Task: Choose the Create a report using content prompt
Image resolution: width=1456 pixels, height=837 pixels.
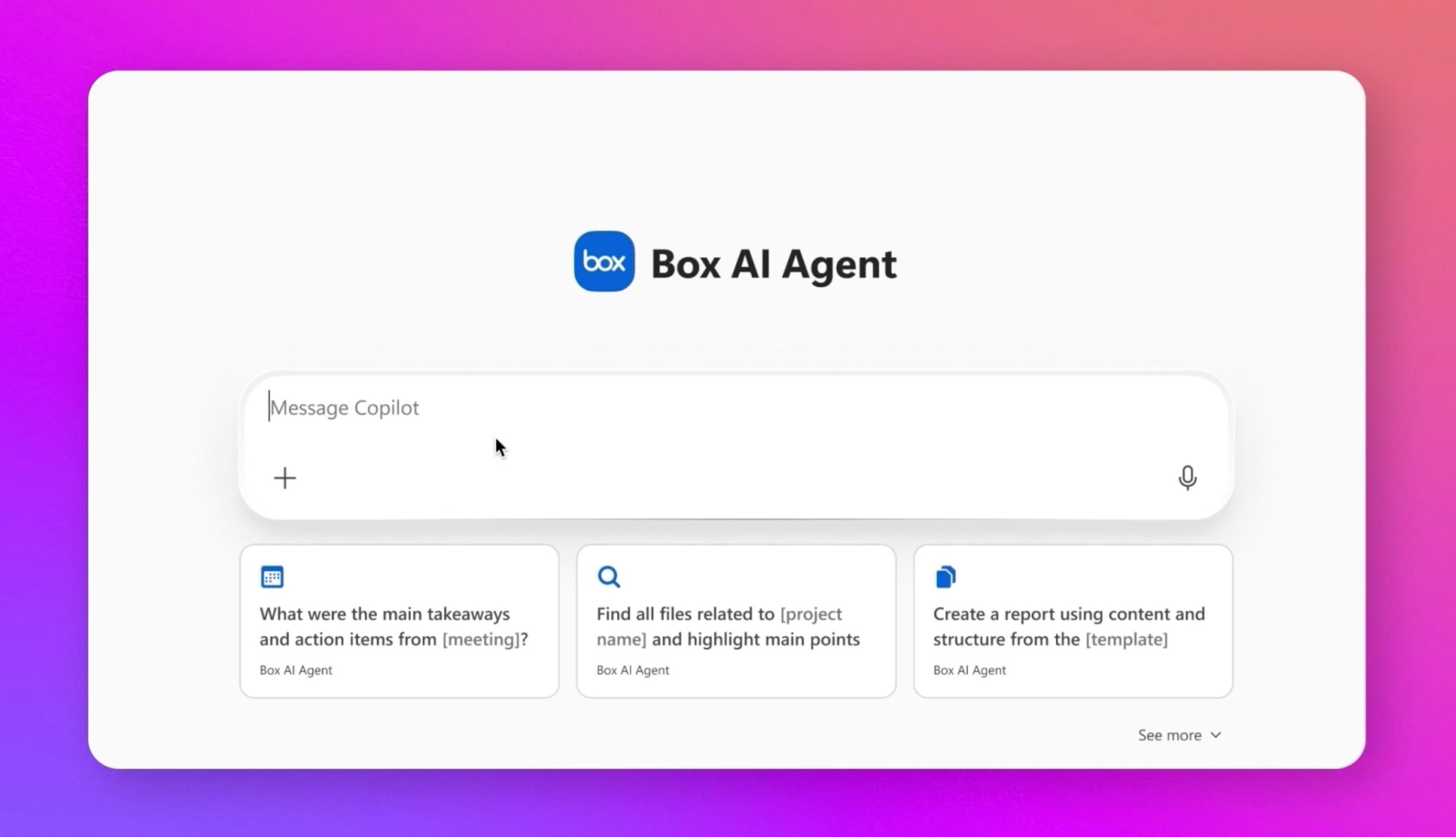Action: pyautogui.click(x=1073, y=621)
